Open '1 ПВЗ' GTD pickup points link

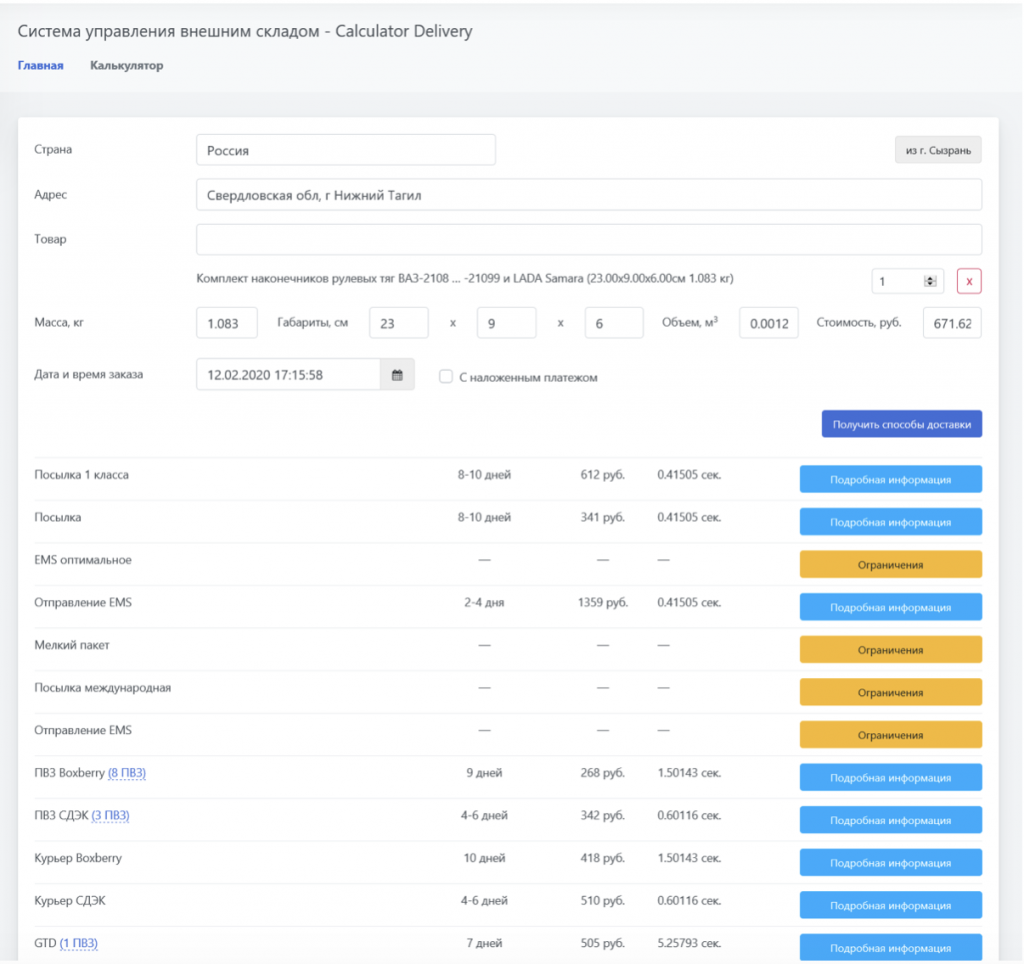78,943
